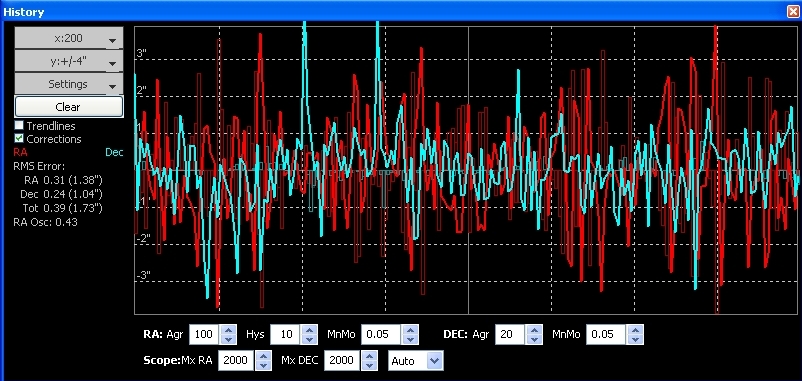Close the History window
The image size is (802, 381).
[793, 11]
